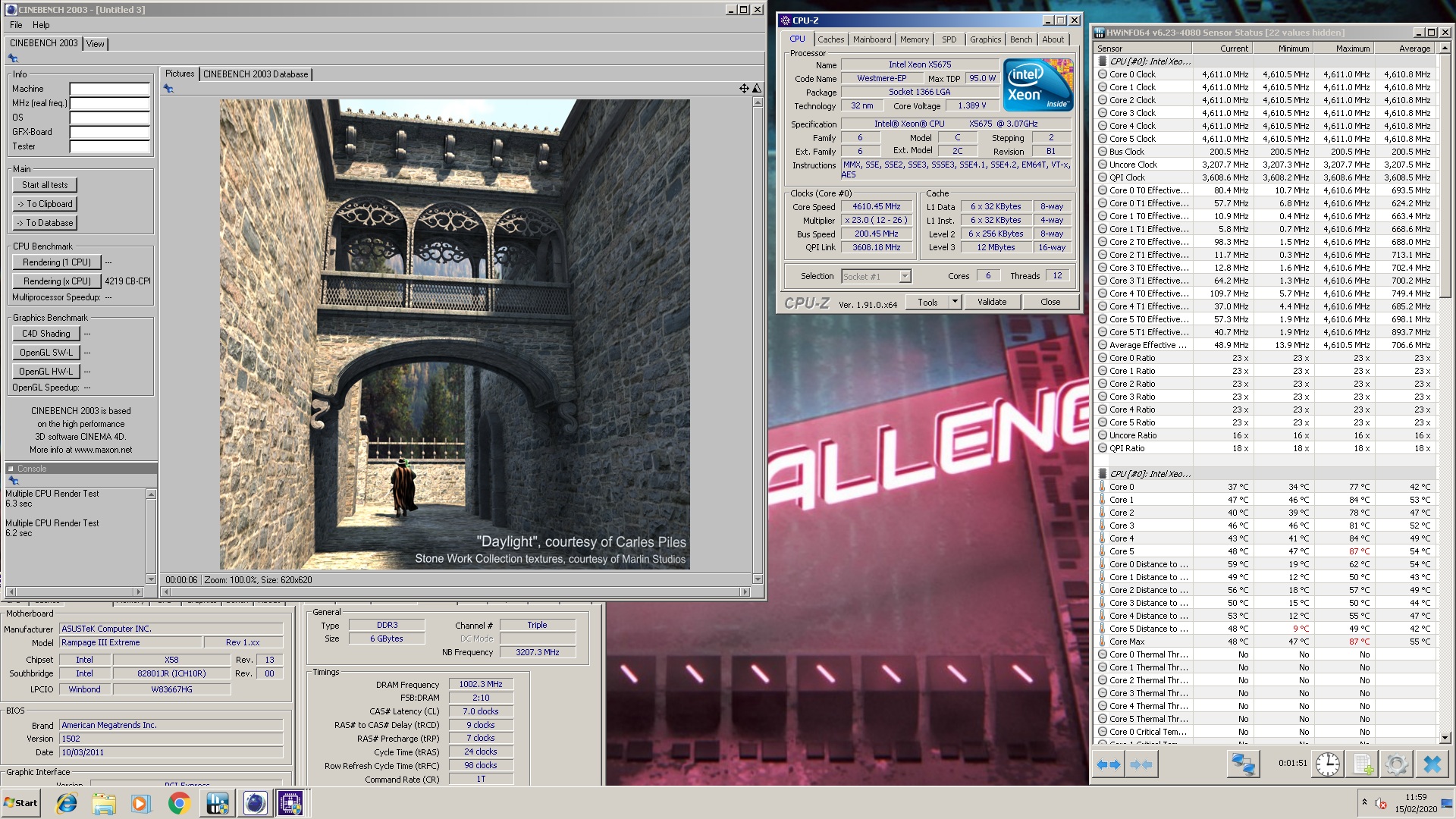Switch to CPU-Z taskbar button
1456x819 pixels.
point(290,803)
